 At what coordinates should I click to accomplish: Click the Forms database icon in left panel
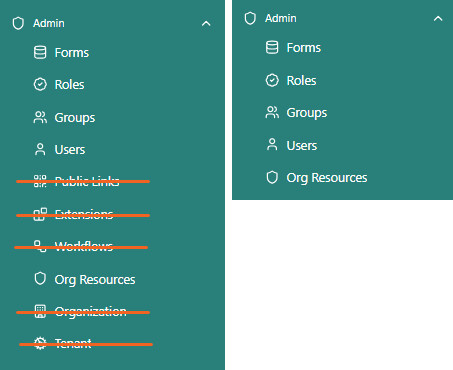(x=40, y=53)
